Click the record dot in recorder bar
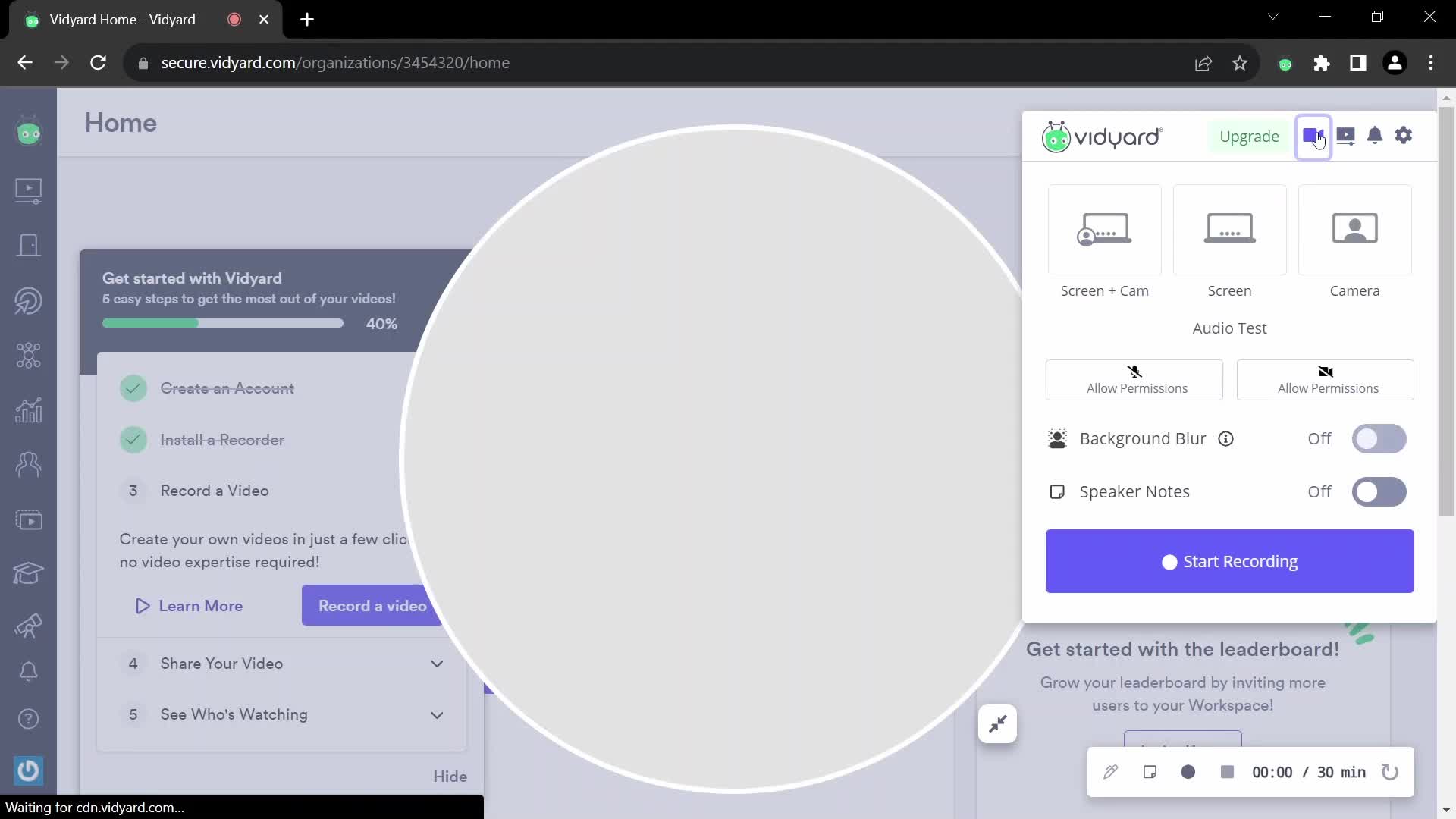This screenshot has height=819, width=1456. click(1188, 772)
